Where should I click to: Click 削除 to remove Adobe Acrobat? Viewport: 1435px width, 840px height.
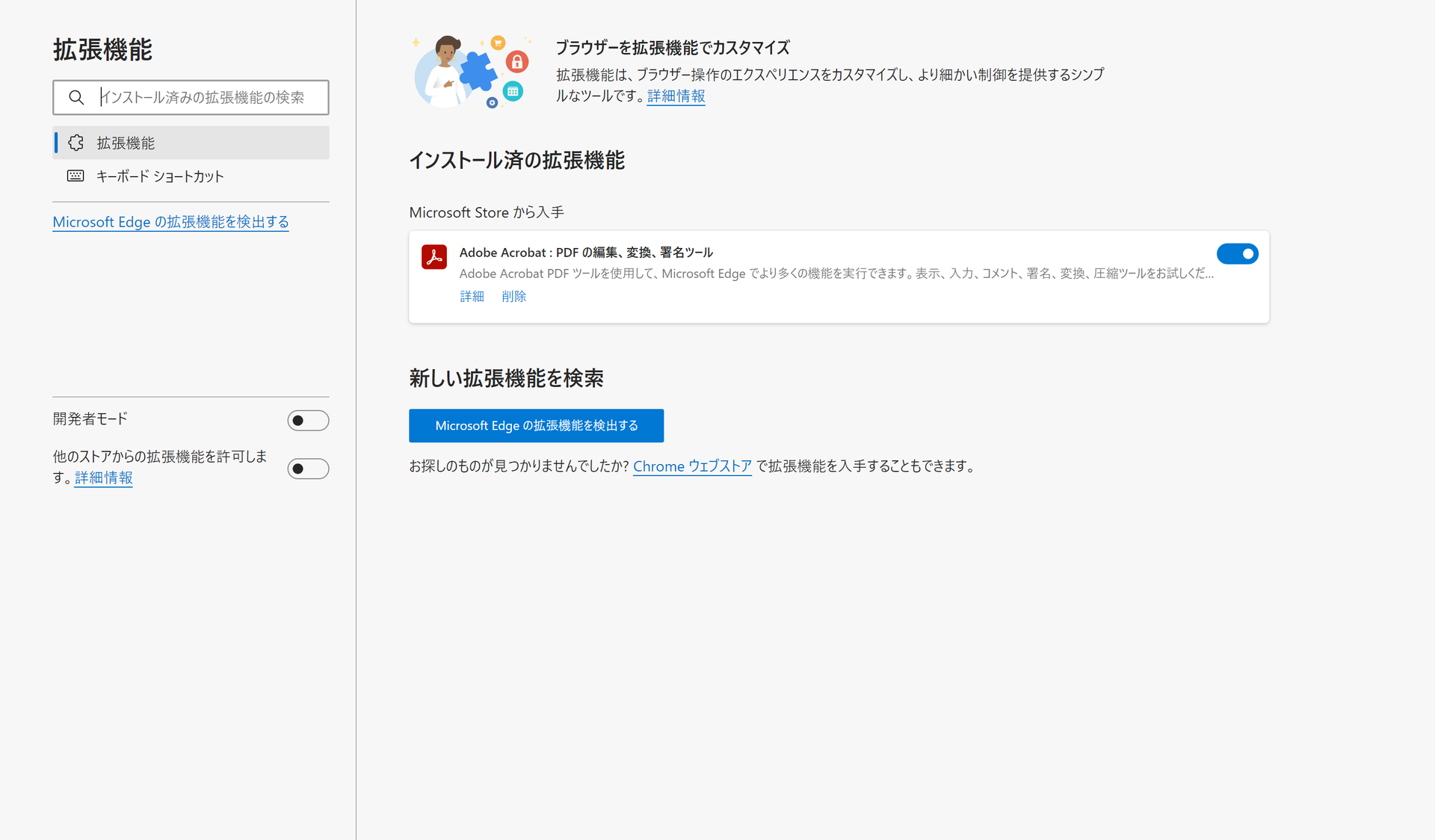(x=513, y=297)
